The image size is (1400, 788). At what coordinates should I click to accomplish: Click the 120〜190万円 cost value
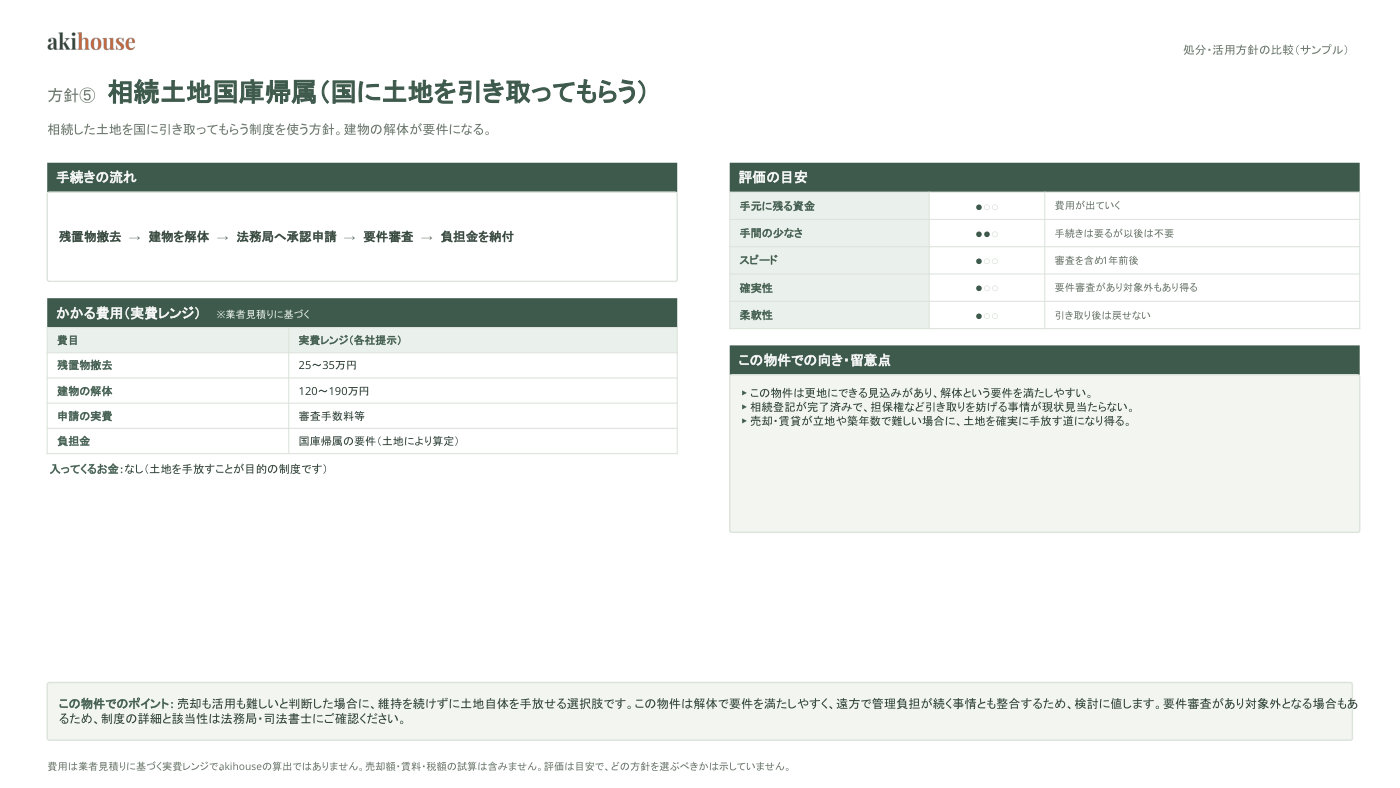click(x=483, y=391)
